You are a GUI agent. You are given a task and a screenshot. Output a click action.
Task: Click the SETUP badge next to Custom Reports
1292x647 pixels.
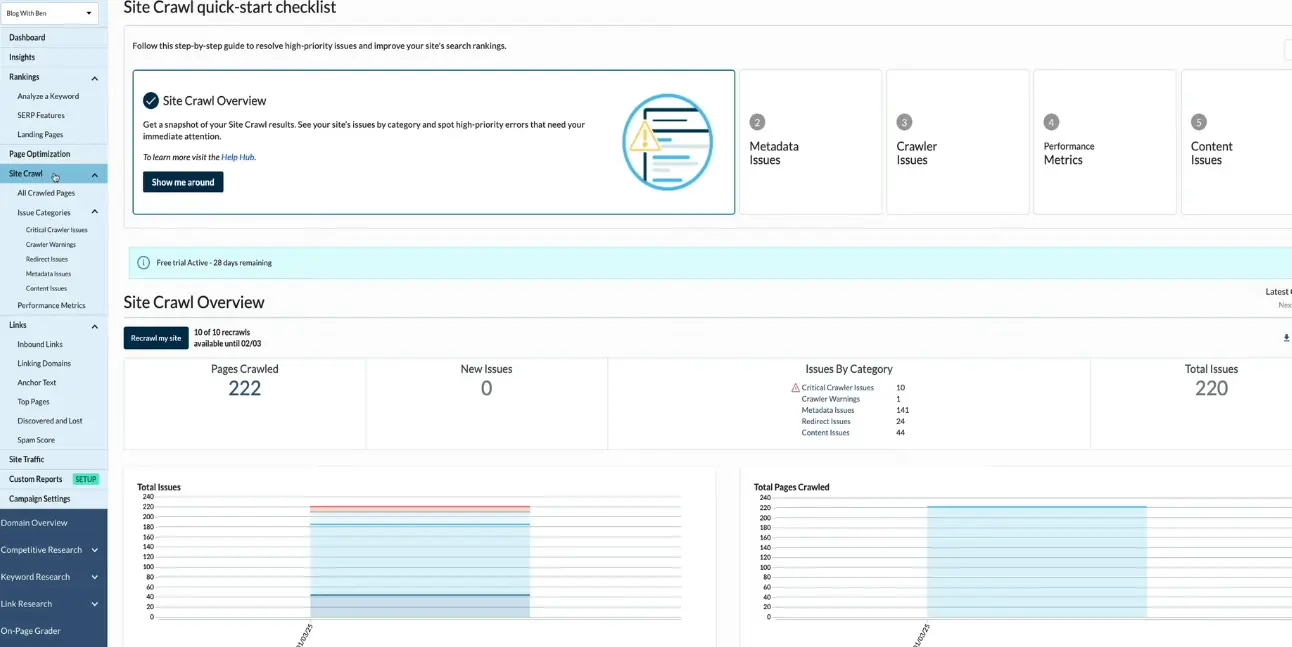(85, 479)
